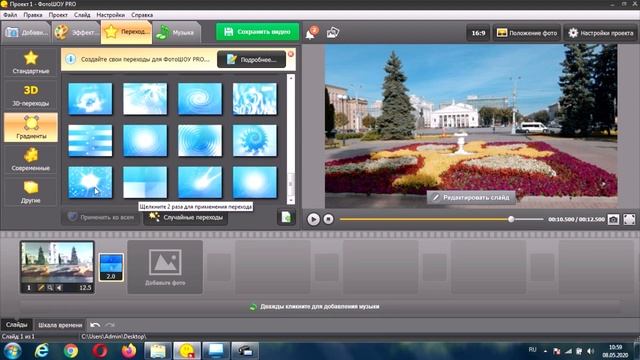
Task: Pick the comet streak gradient transition
Action: (x=200, y=182)
